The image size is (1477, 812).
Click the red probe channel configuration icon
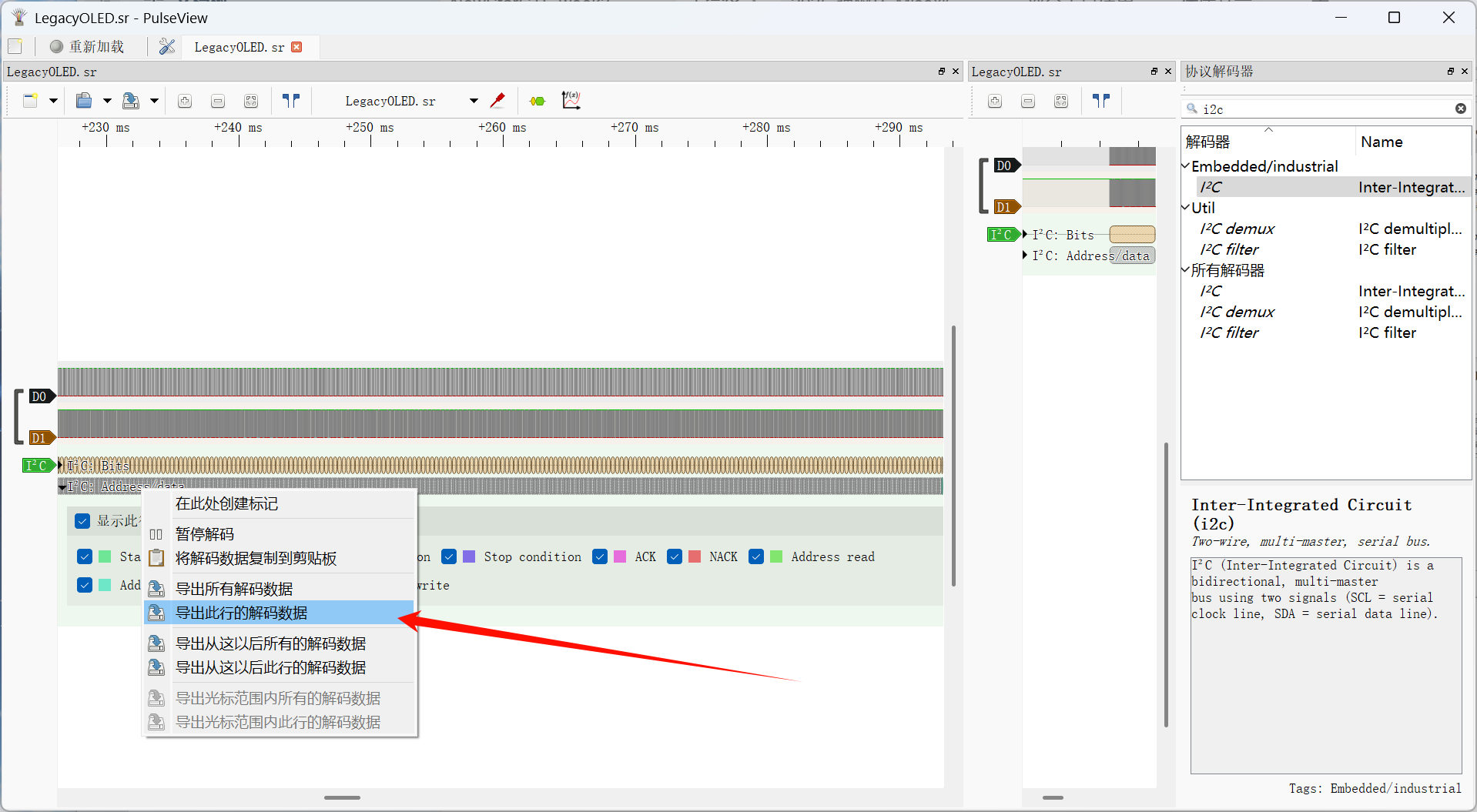pos(497,101)
